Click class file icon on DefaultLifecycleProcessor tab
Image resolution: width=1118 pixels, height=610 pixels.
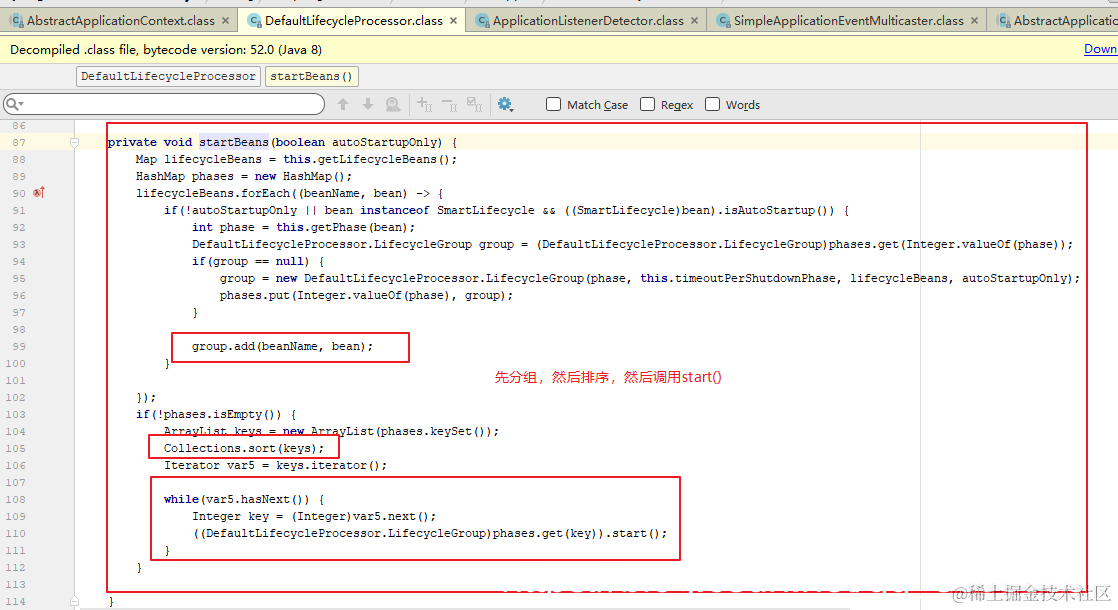click(x=255, y=21)
